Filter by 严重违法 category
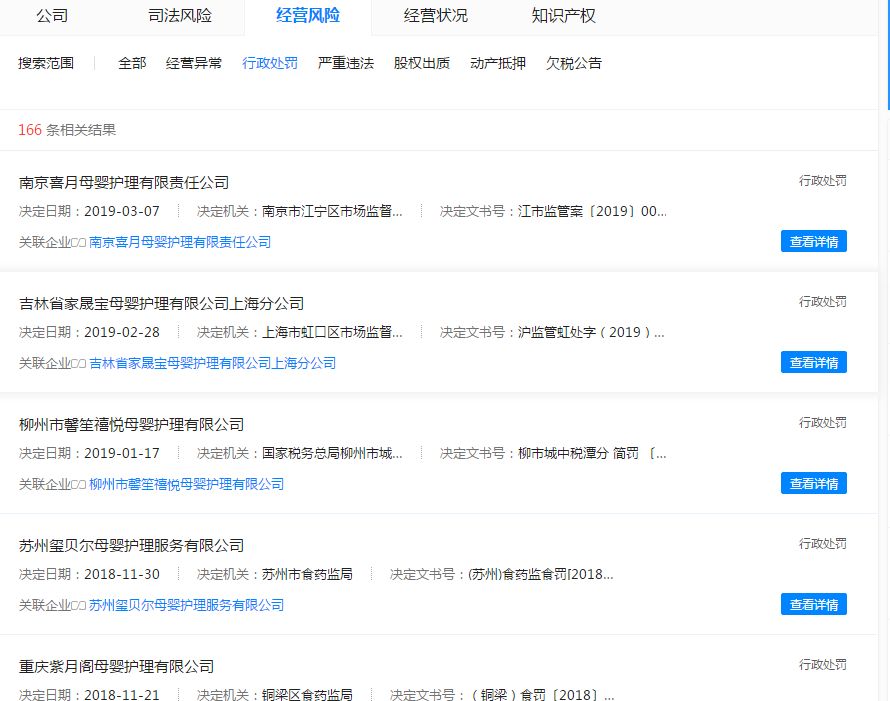This screenshot has height=701, width=890. (345, 63)
